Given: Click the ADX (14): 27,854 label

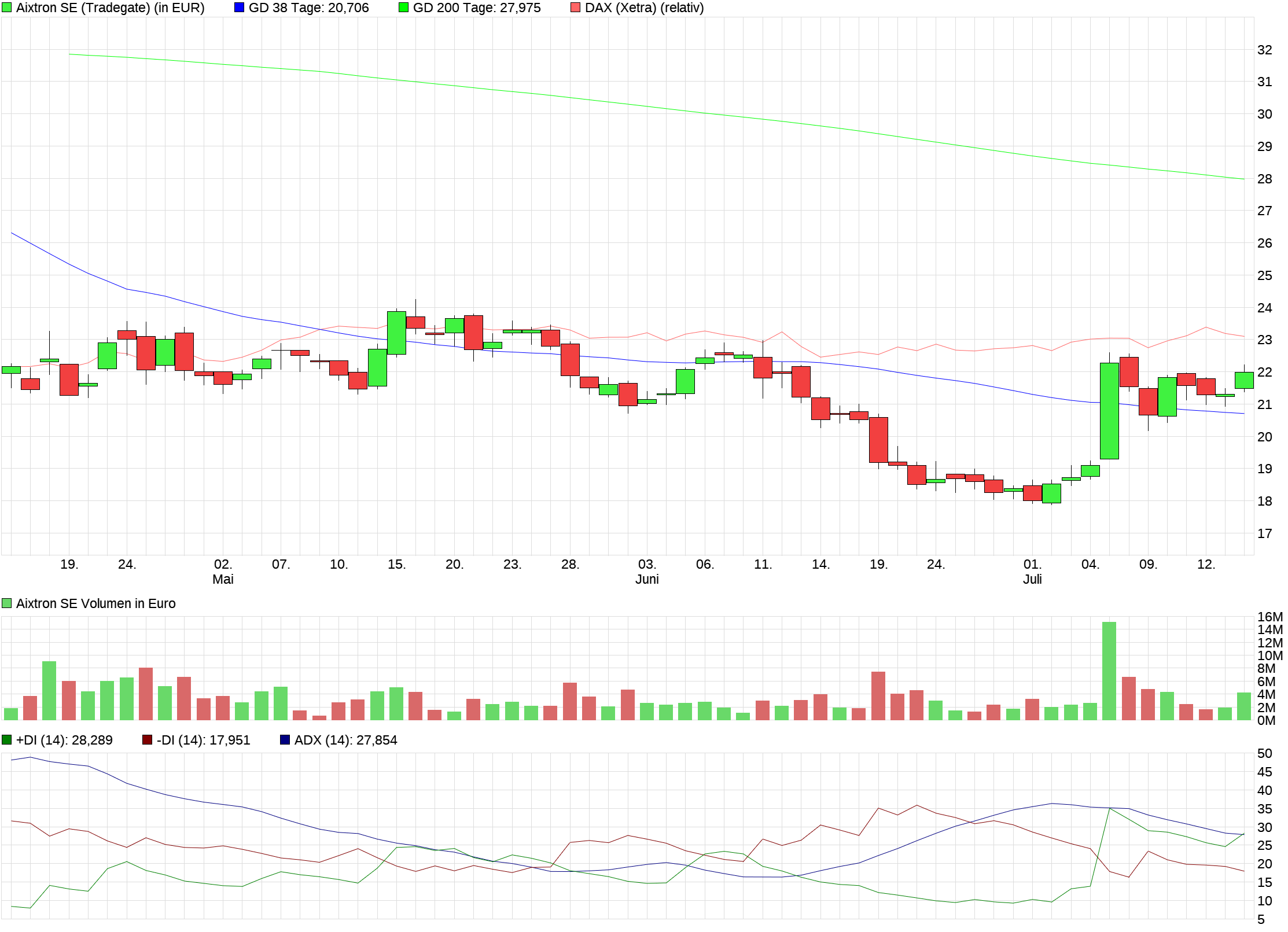Looking at the screenshot, I should [x=345, y=740].
